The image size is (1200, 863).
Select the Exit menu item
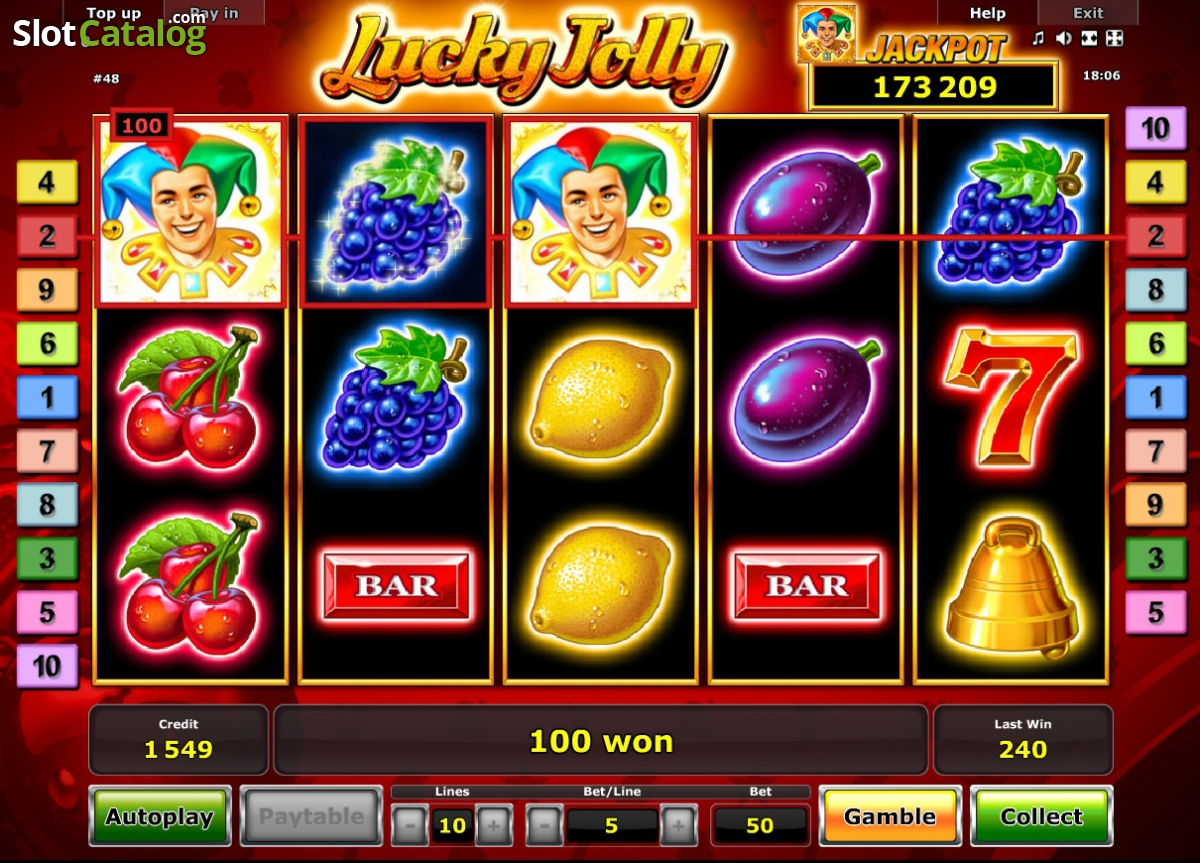point(1088,13)
